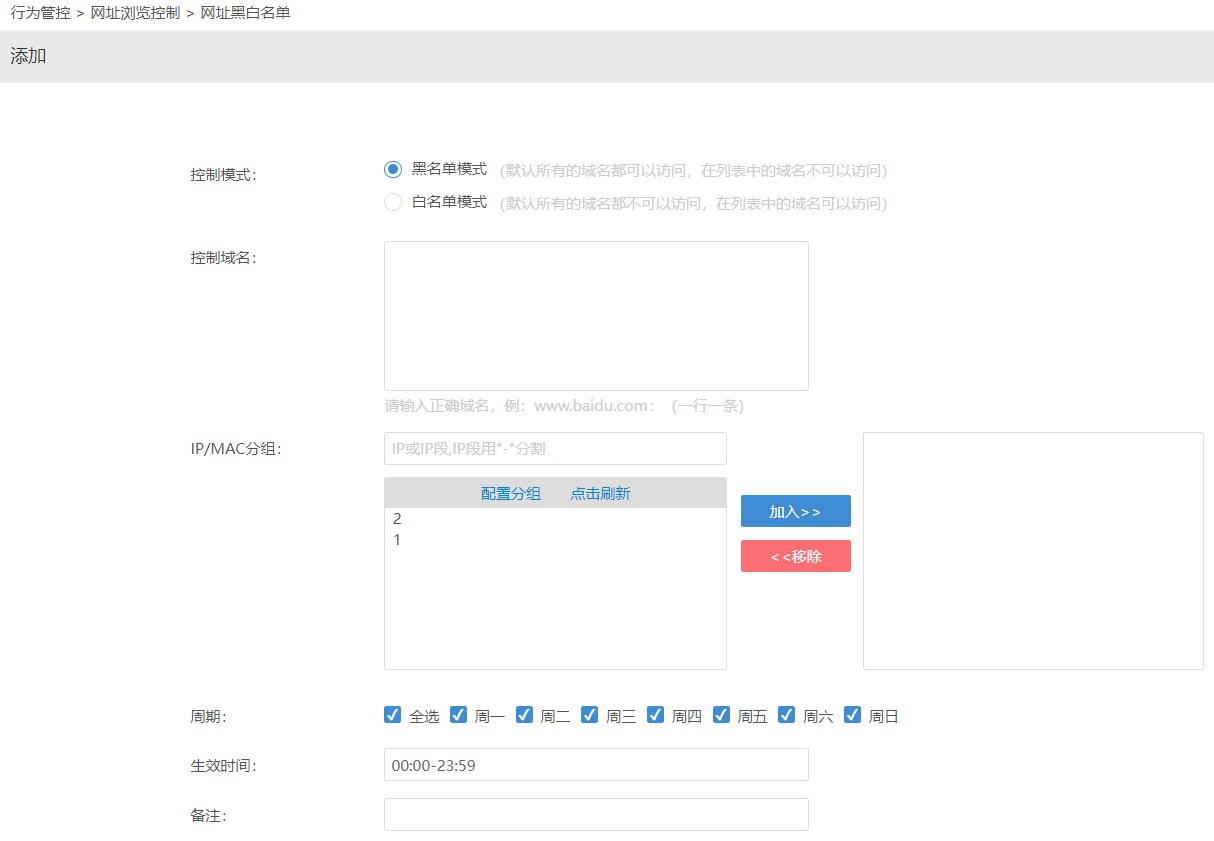Disable the 周日 checkbox
The width and height of the screenshot is (1214, 841).
point(853,715)
